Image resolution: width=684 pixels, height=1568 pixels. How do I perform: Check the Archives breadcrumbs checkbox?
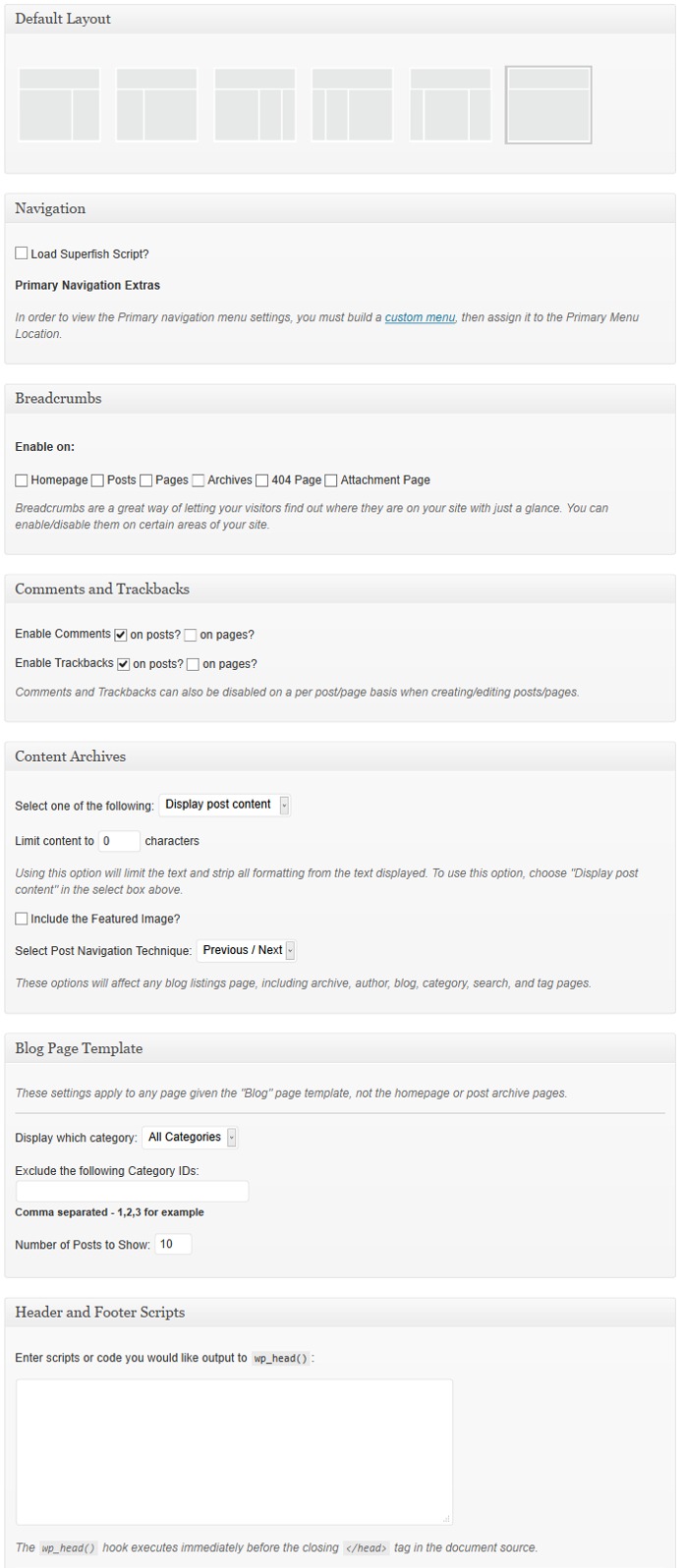[199, 480]
